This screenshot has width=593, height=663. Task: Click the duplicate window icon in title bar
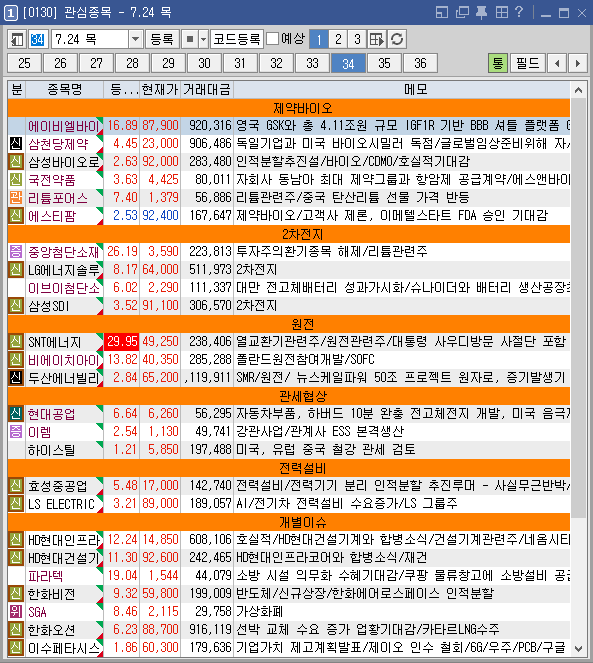(x=462, y=12)
